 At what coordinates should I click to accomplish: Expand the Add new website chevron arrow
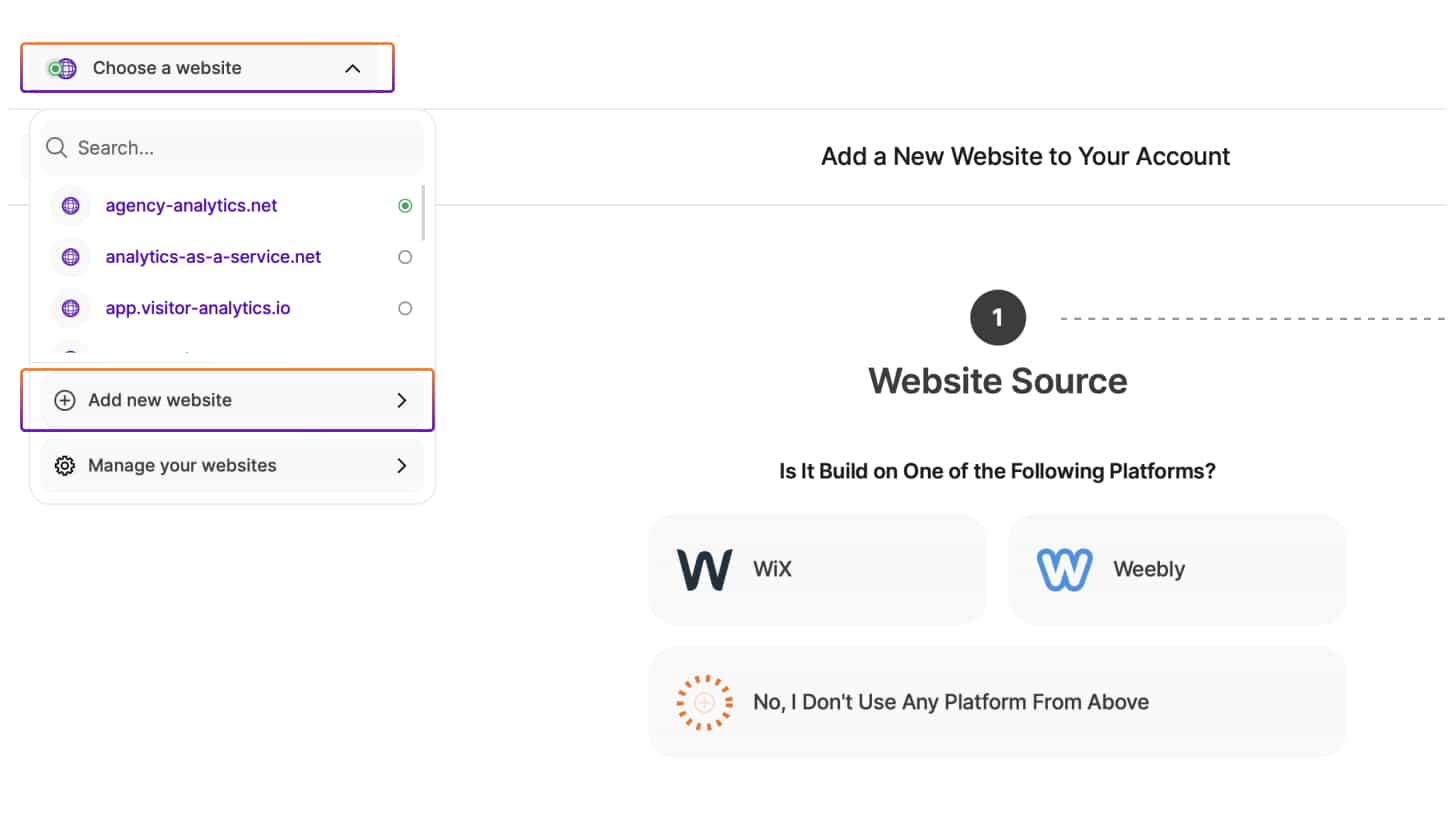[x=402, y=400]
